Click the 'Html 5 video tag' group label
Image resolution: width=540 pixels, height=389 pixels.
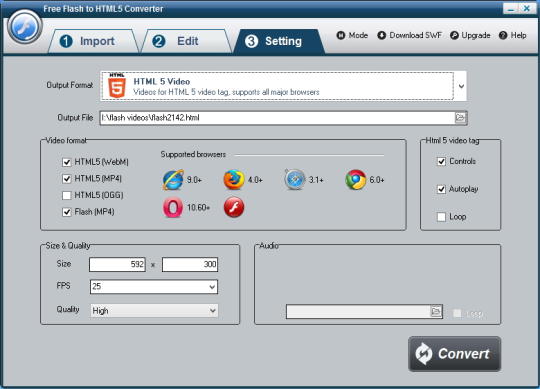pos(452,140)
